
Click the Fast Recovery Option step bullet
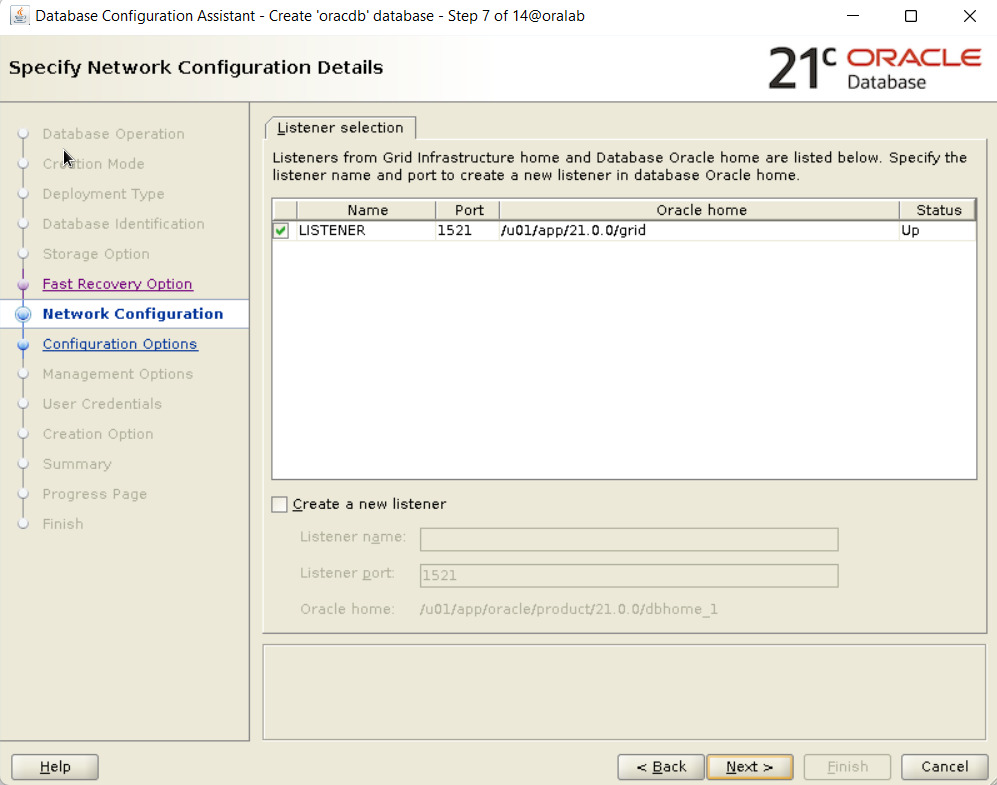[24, 284]
